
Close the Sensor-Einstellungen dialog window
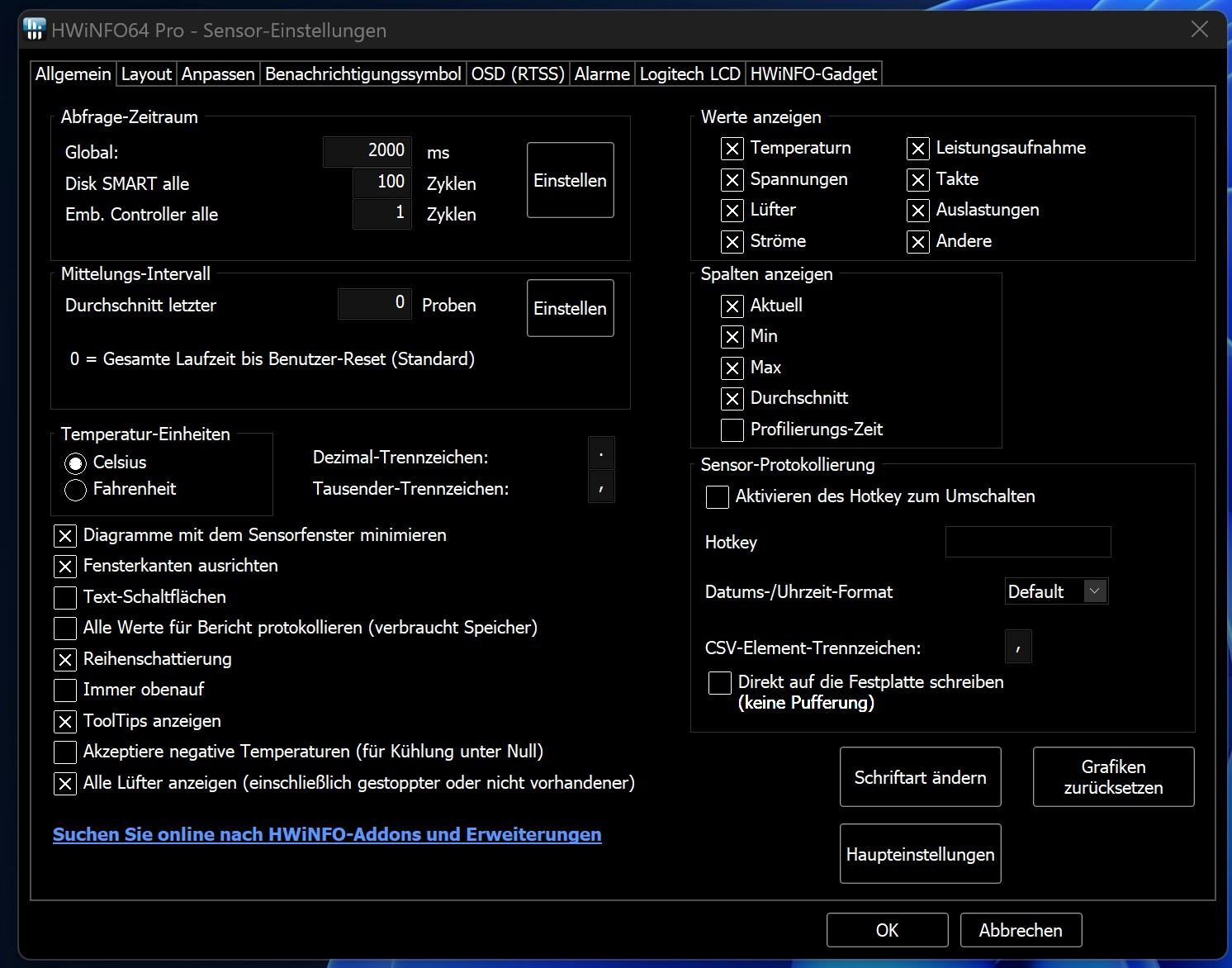tap(1200, 30)
